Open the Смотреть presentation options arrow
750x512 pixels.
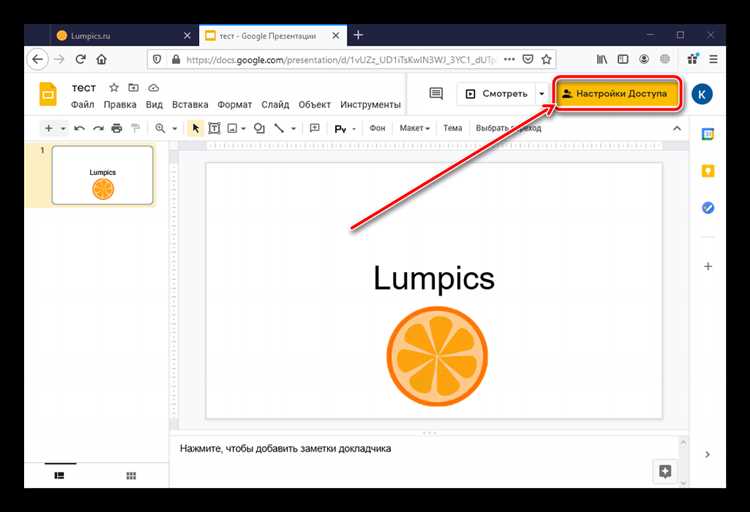click(541, 94)
